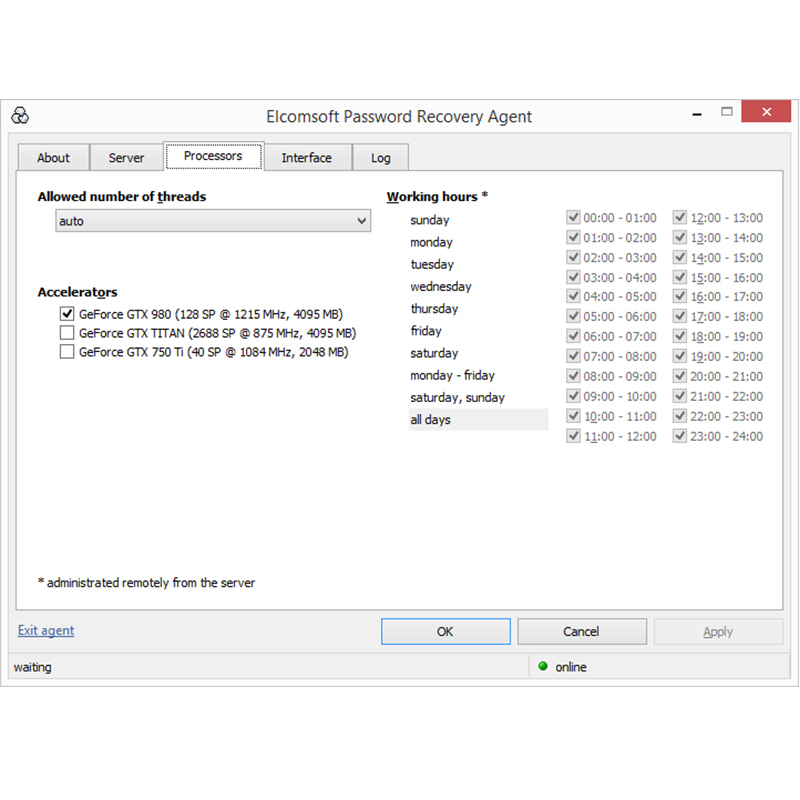800x800 pixels.
Task: Toggle the 00:00 - 01:00 hour checkbox
Action: pos(573,217)
